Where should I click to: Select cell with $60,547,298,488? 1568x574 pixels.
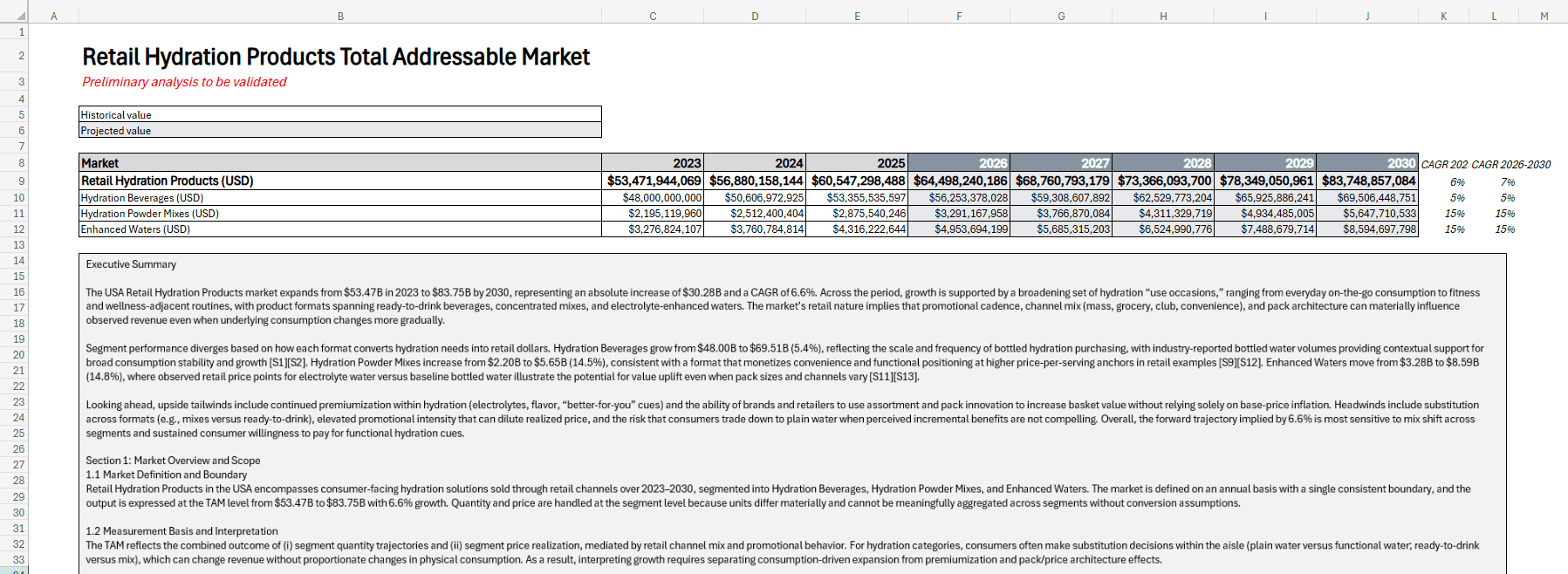[x=857, y=181]
